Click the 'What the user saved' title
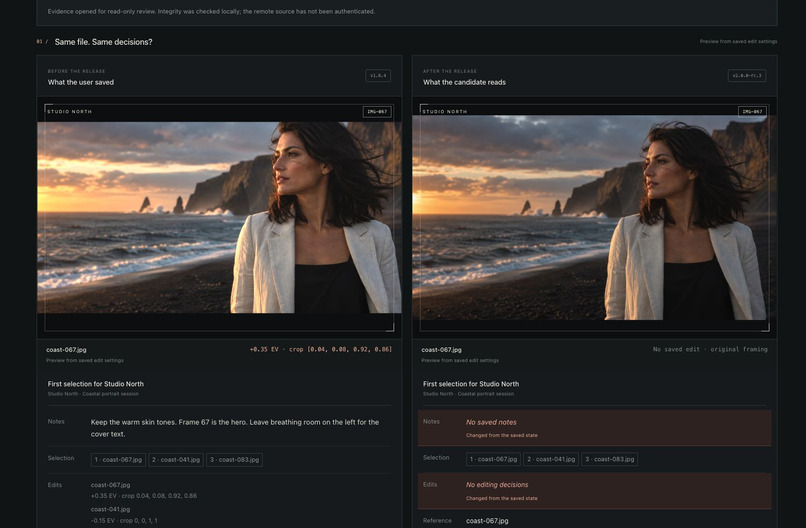806x528 pixels. click(x=81, y=82)
